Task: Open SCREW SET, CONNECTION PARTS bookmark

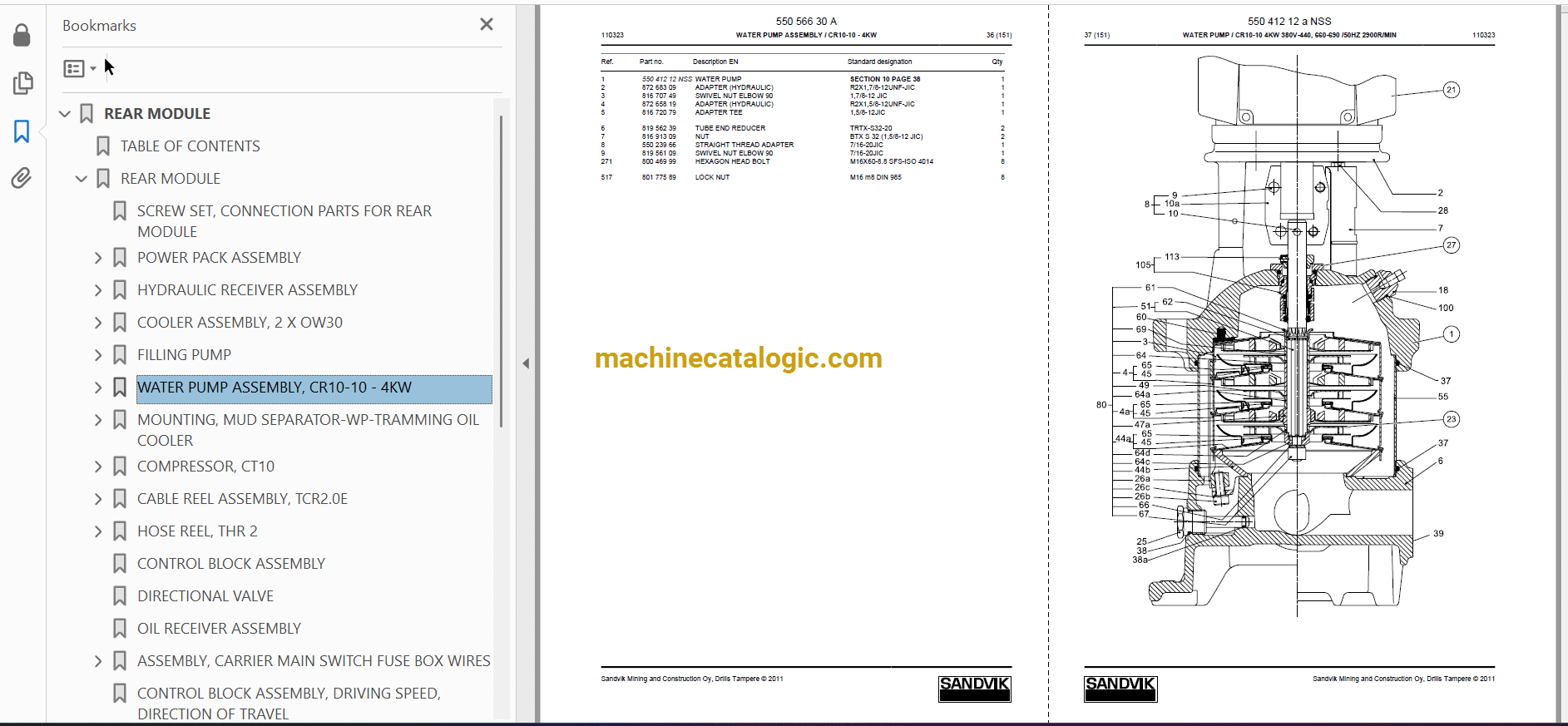Action: (x=284, y=221)
